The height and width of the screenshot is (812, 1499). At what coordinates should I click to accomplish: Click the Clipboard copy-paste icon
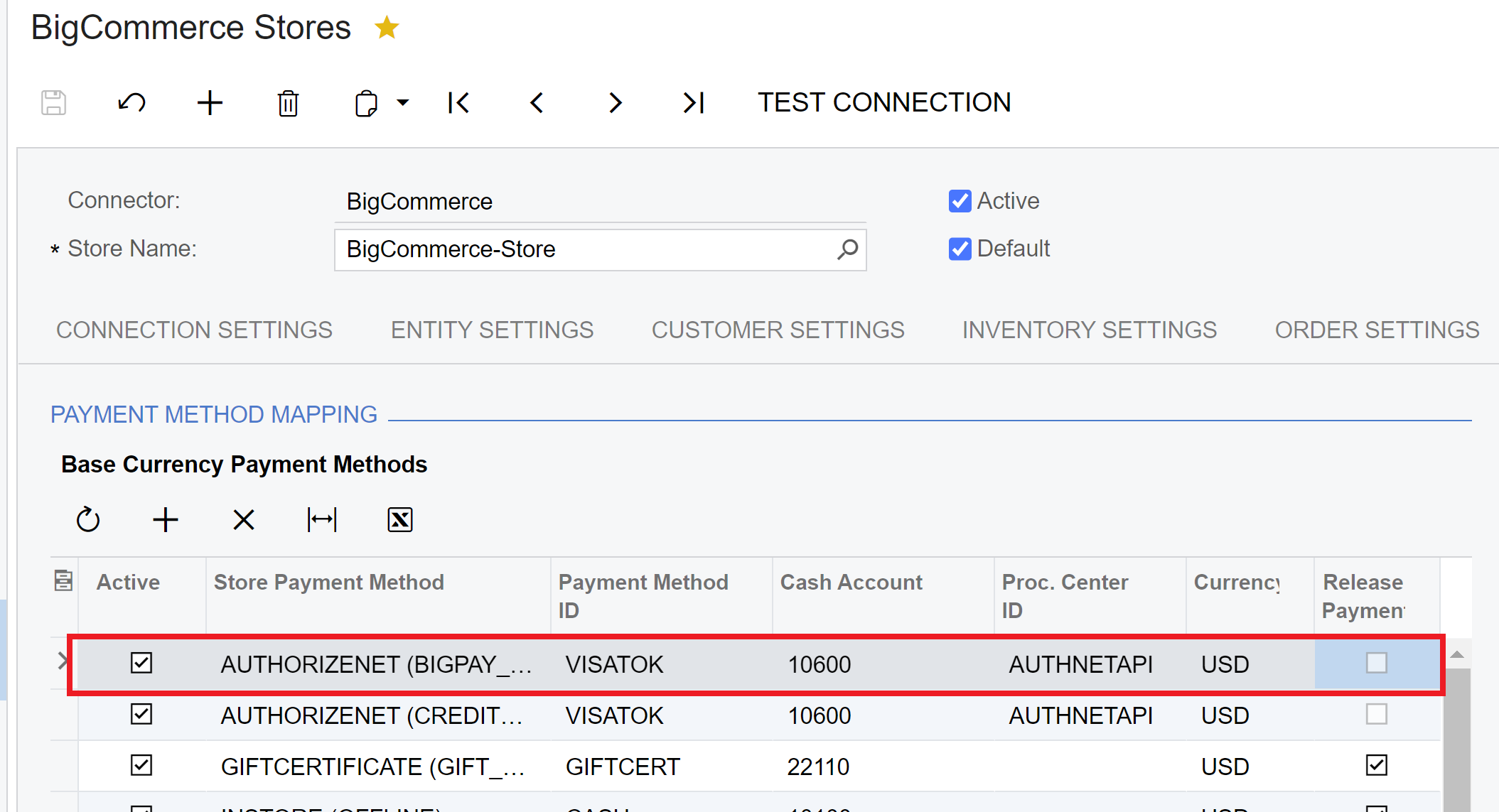coord(366,103)
